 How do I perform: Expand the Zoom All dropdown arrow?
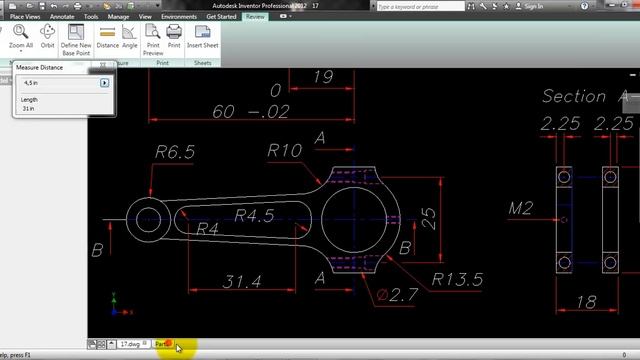click(20, 51)
